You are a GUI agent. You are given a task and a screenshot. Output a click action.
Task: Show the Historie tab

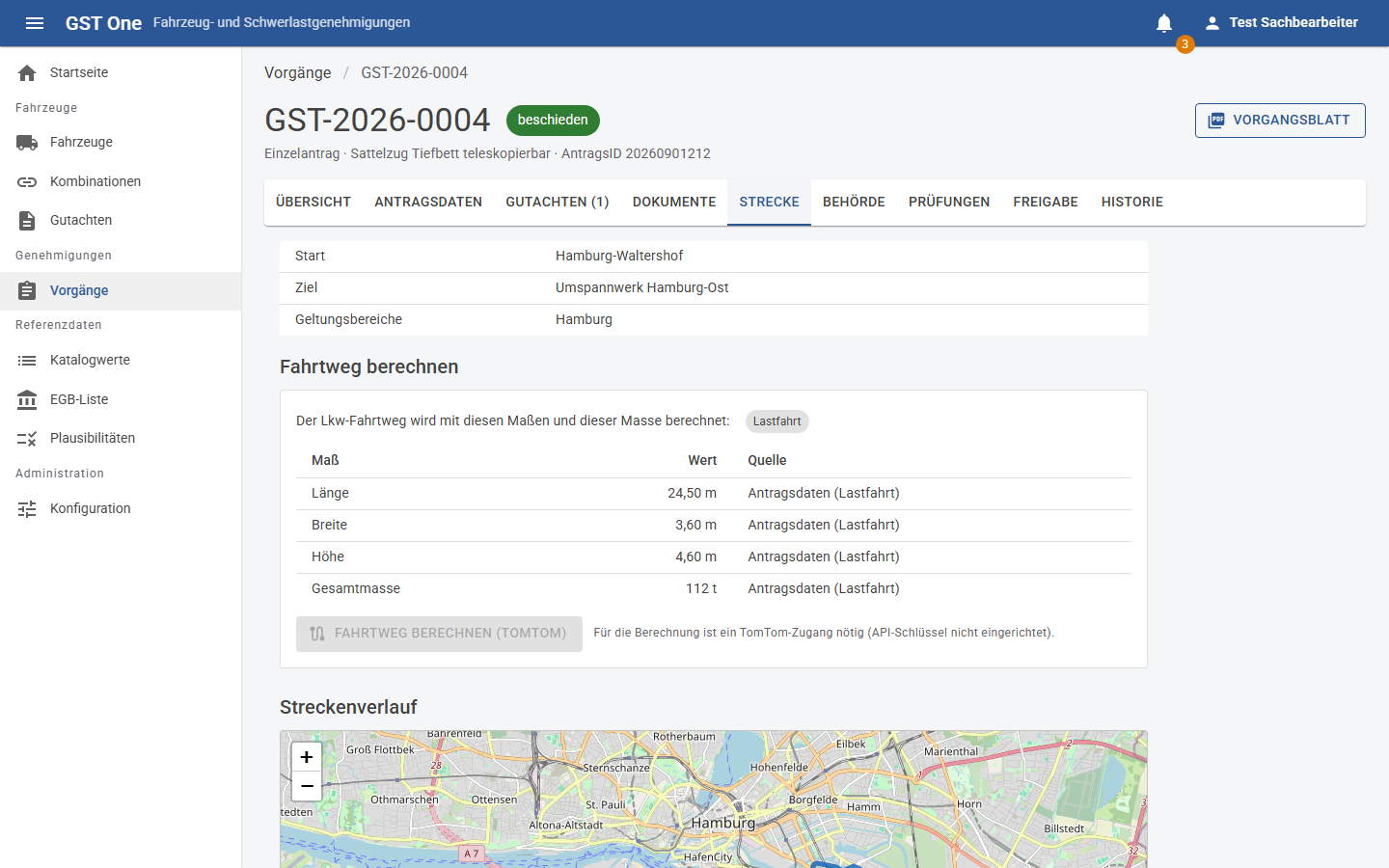pyautogui.click(x=1132, y=203)
